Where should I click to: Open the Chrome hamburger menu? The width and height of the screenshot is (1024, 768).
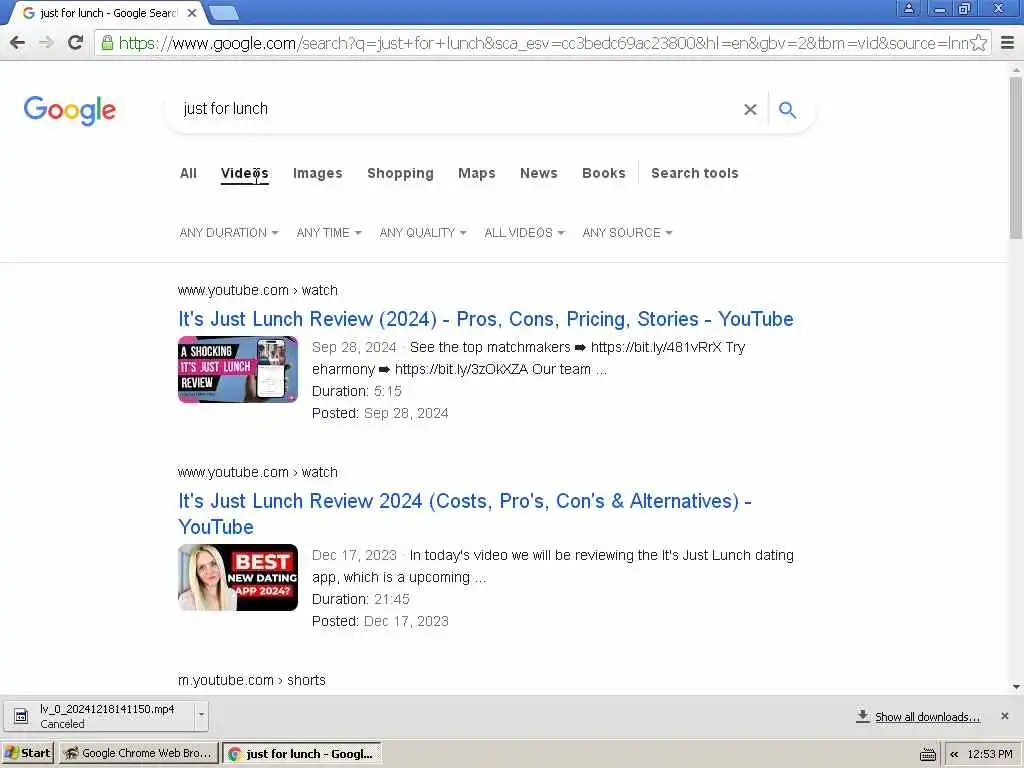1008,43
